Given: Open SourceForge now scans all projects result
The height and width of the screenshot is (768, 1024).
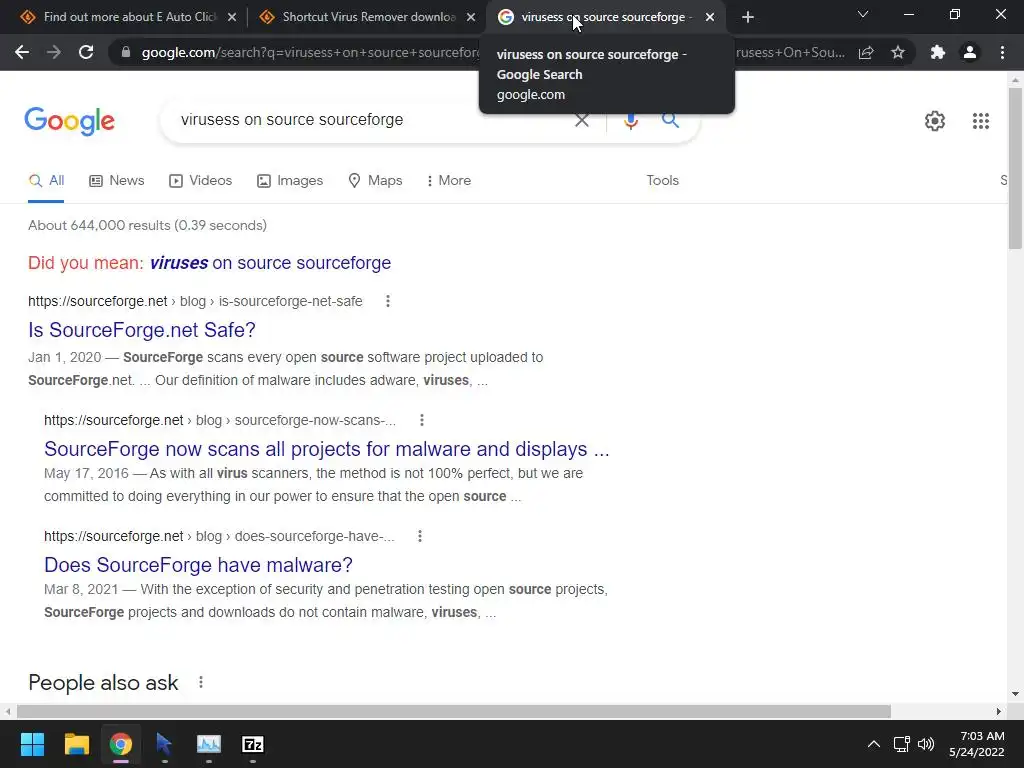Looking at the screenshot, I should (327, 449).
